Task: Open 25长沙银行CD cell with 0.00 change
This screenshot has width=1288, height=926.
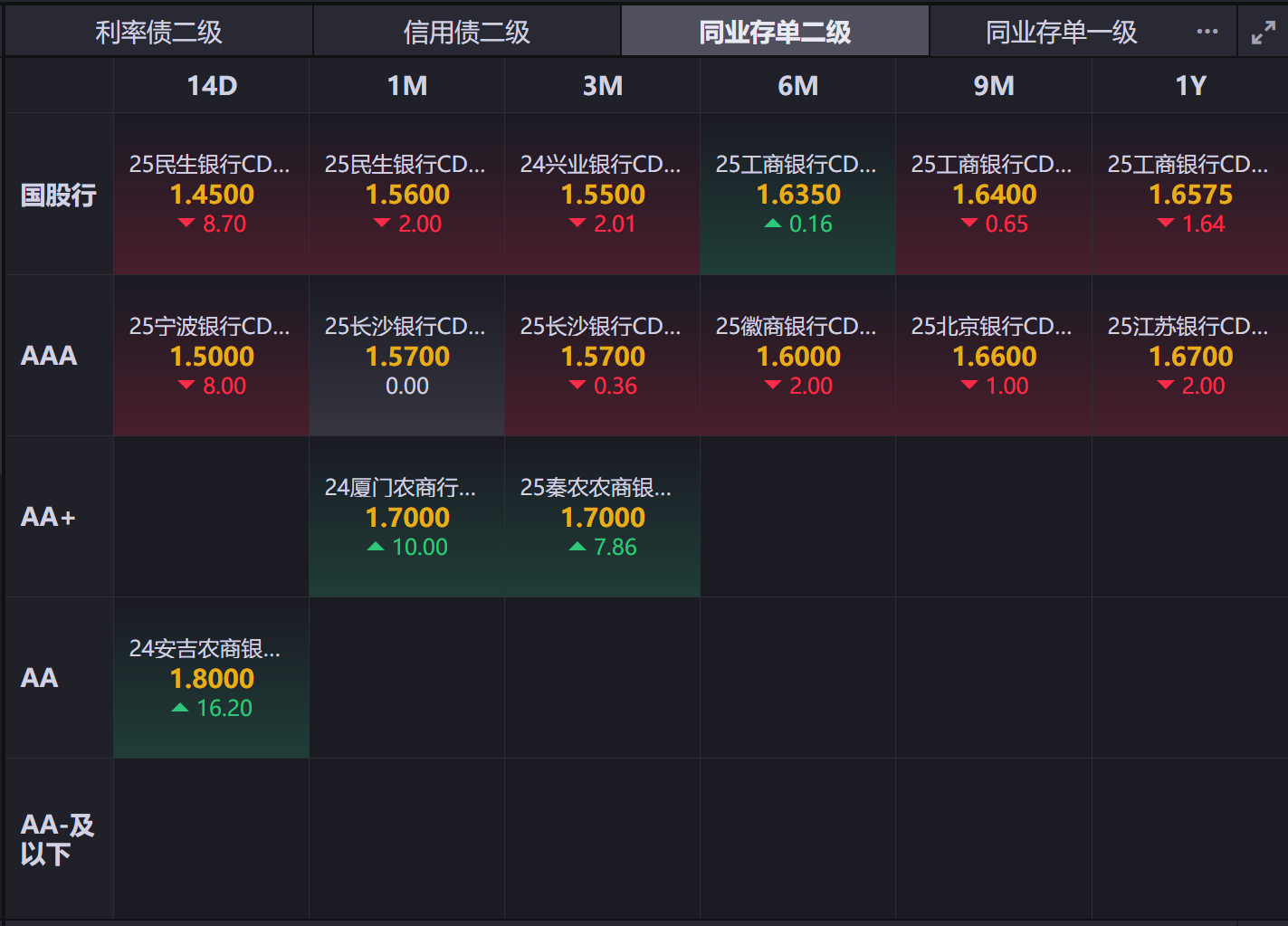Action: pyautogui.click(x=407, y=356)
